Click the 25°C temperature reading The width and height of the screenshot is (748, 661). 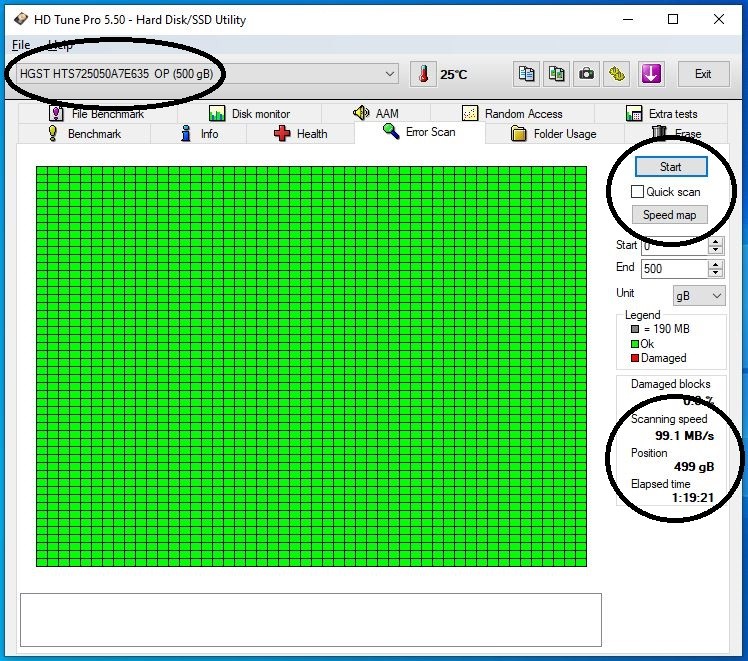tap(453, 74)
